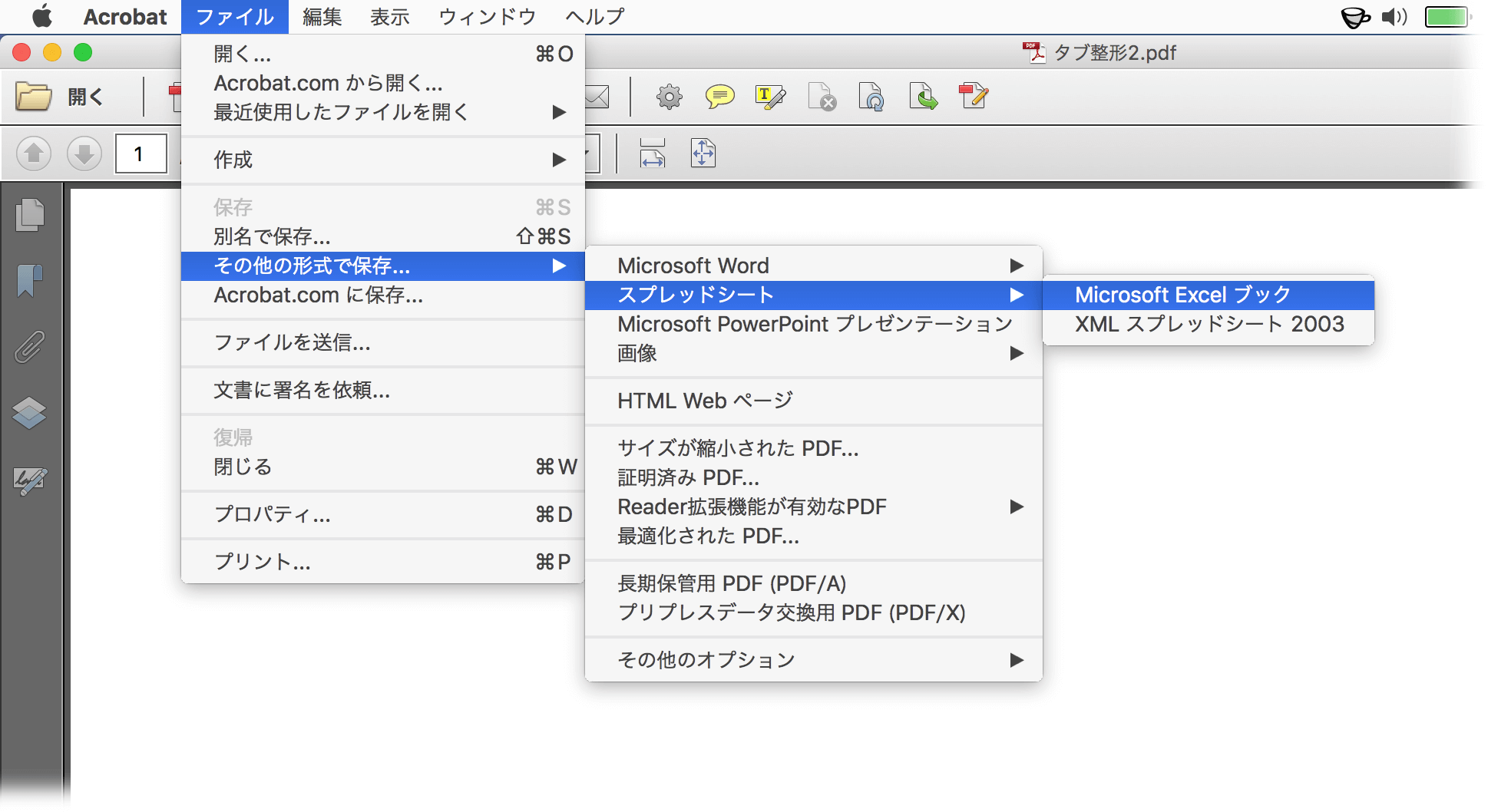Choose サイズが縮小された PDF...
Screen dimensions: 1488x812
pos(814,448)
